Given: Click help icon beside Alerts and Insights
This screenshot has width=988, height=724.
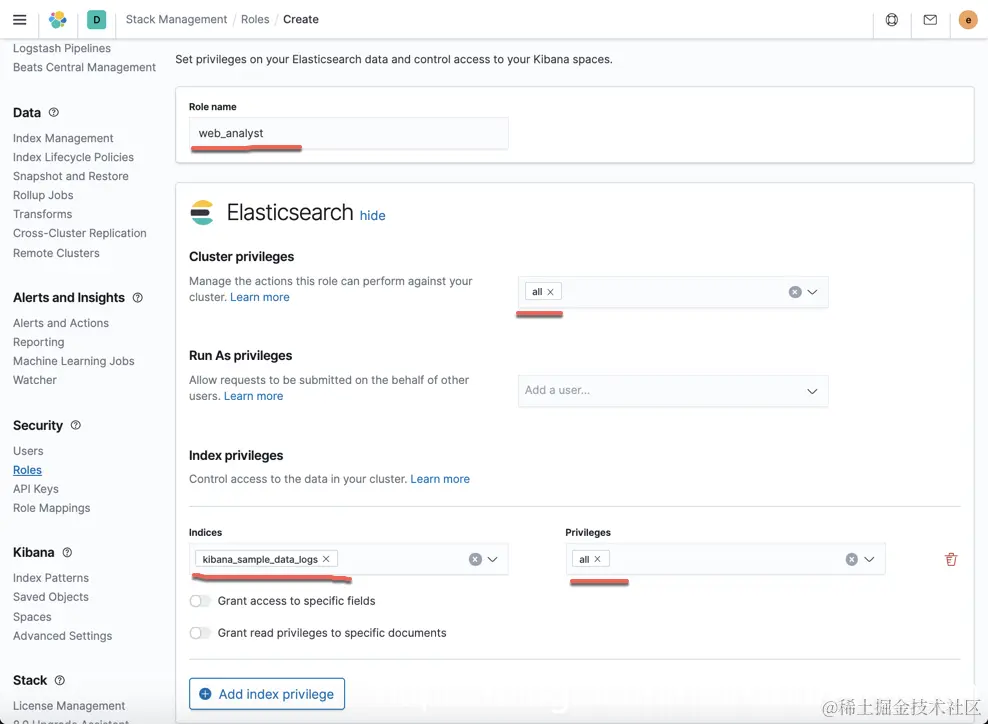Looking at the screenshot, I should click(x=137, y=297).
